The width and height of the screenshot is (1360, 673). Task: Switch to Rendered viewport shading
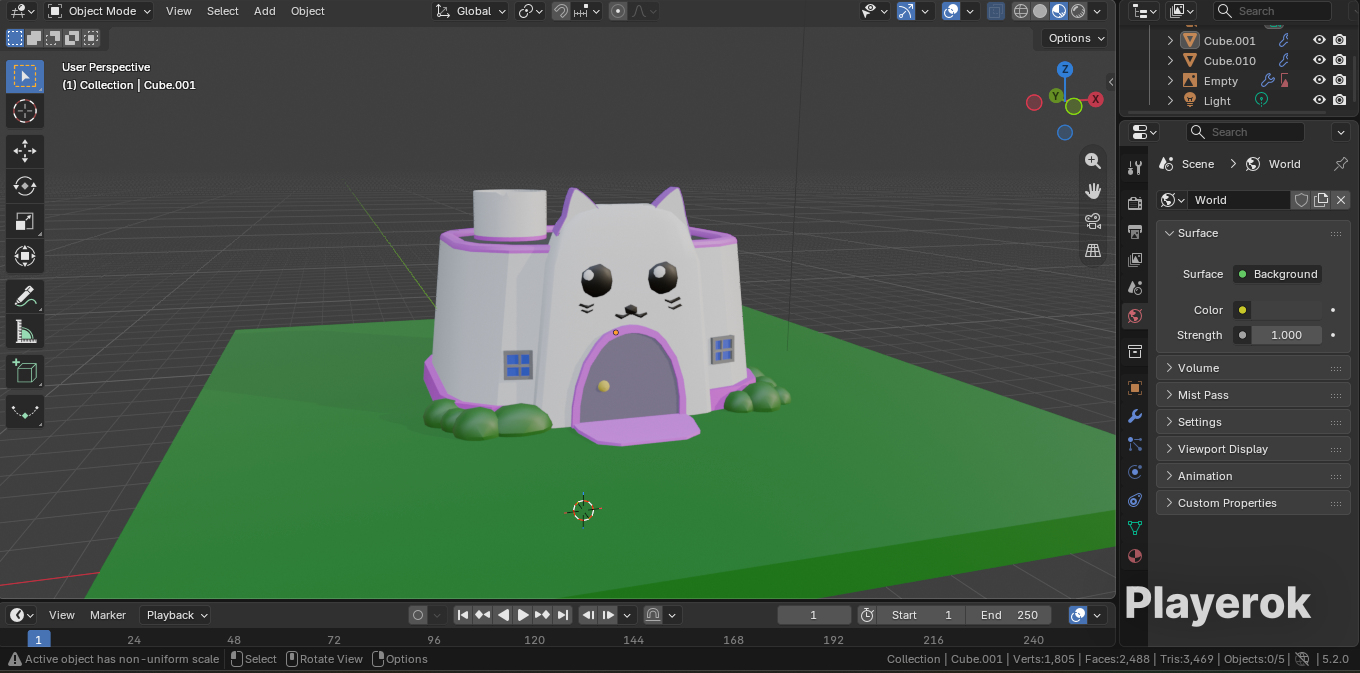click(1078, 11)
